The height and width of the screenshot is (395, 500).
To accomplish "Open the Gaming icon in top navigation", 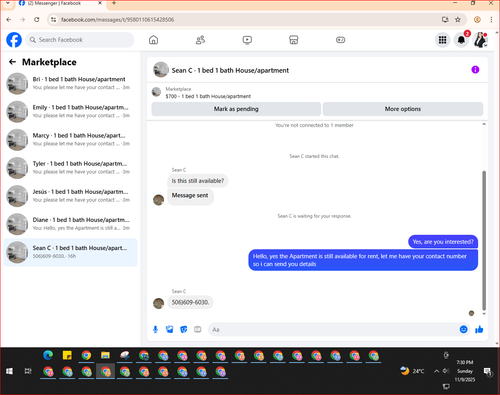I will tap(340, 40).
